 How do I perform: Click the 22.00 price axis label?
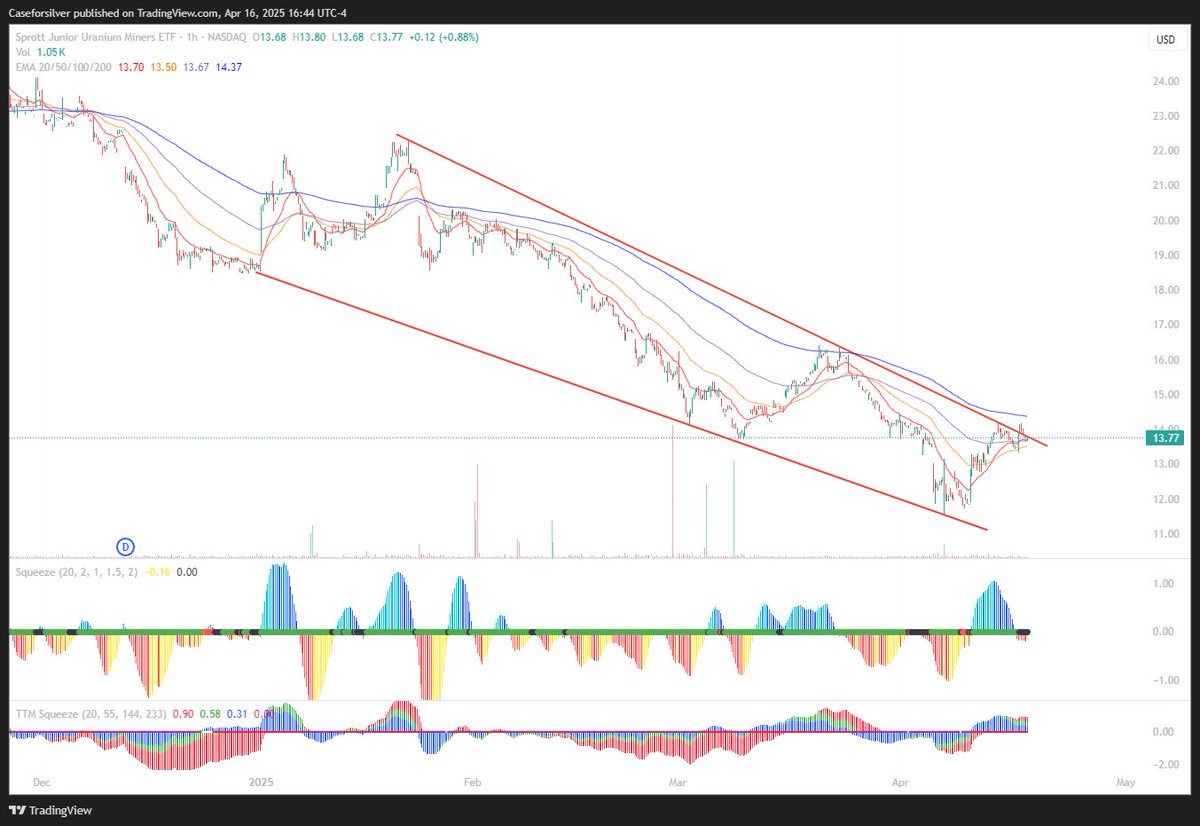pos(1165,151)
